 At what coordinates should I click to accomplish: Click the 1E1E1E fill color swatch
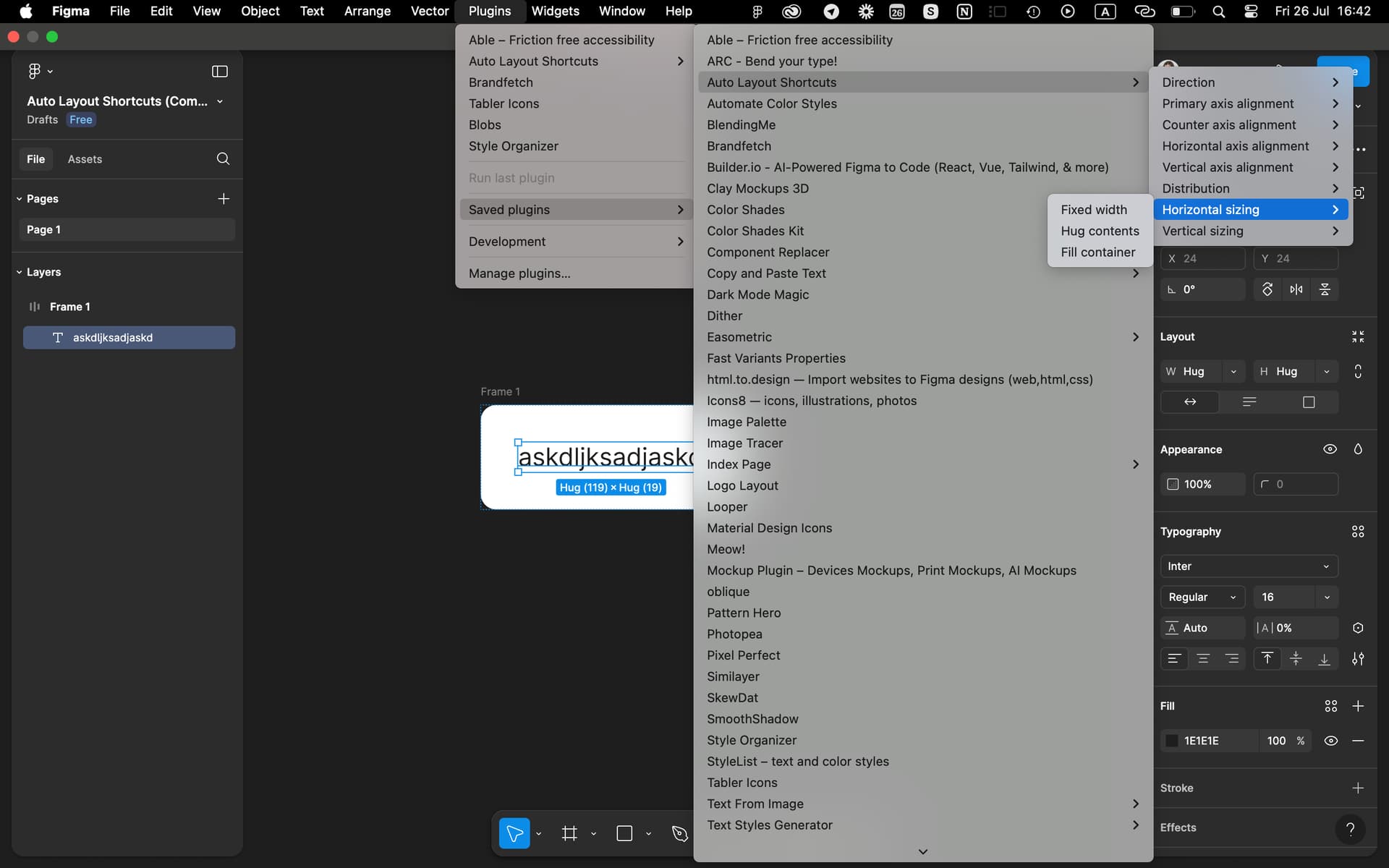[x=1172, y=741]
